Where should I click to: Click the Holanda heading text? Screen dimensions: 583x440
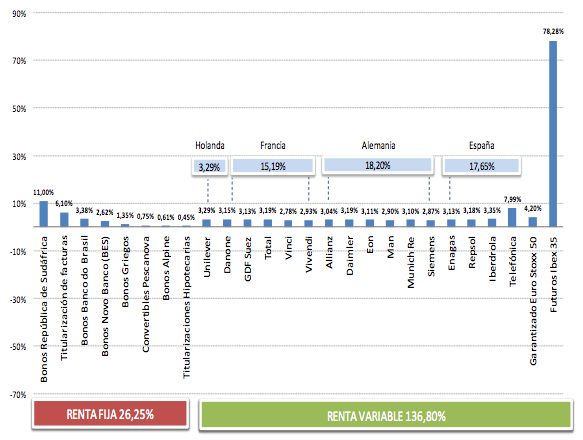(x=210, y=145)
